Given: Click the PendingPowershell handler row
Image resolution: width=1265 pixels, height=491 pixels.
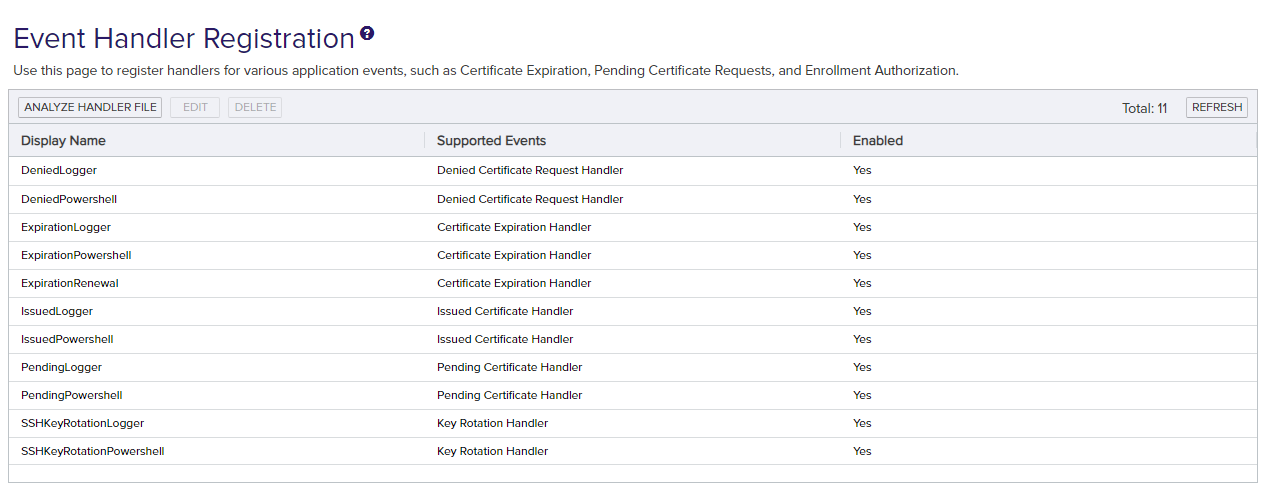Looking at the screenshot, I should [x=71, y=395].
